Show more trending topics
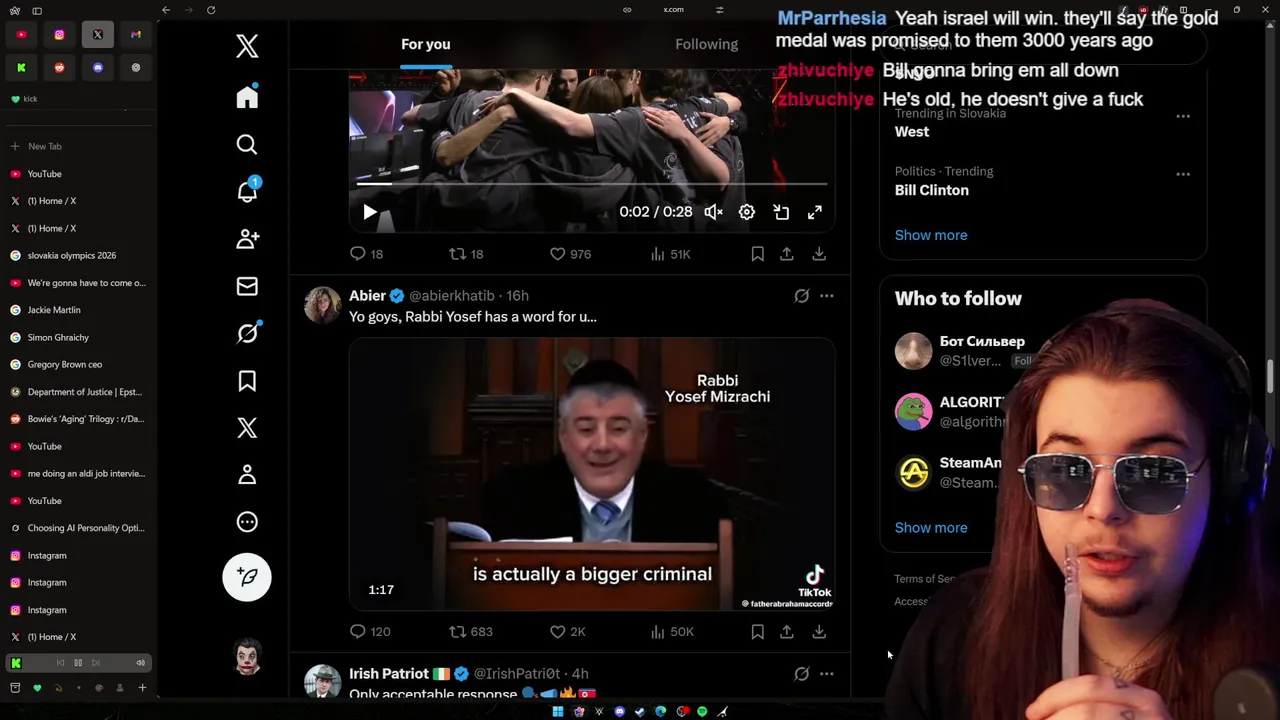Viewport: 1280px width, 720px height. pyautogui.click(x=931, y=235)
